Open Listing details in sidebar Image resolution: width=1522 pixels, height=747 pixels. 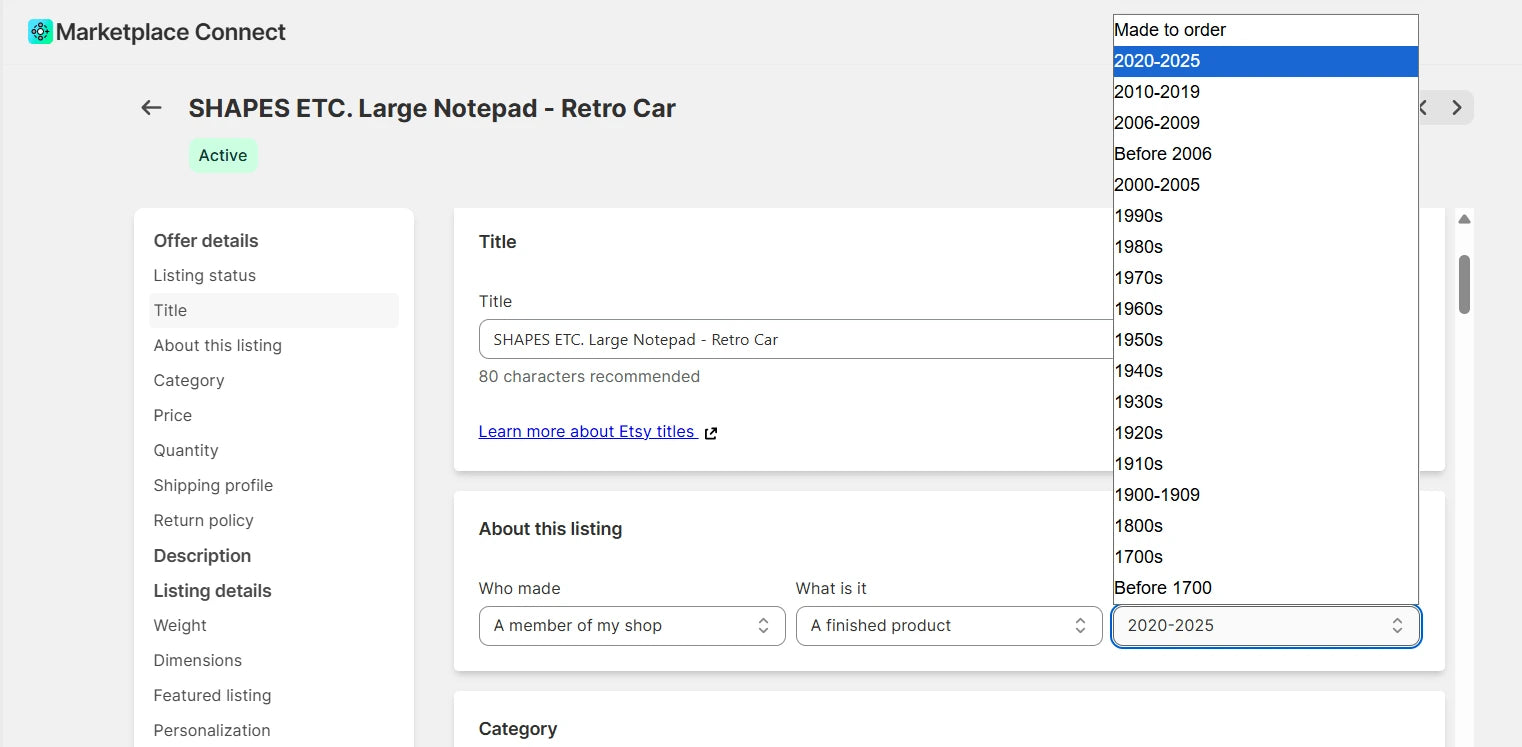pyautogui.click(x=212, y=591)
